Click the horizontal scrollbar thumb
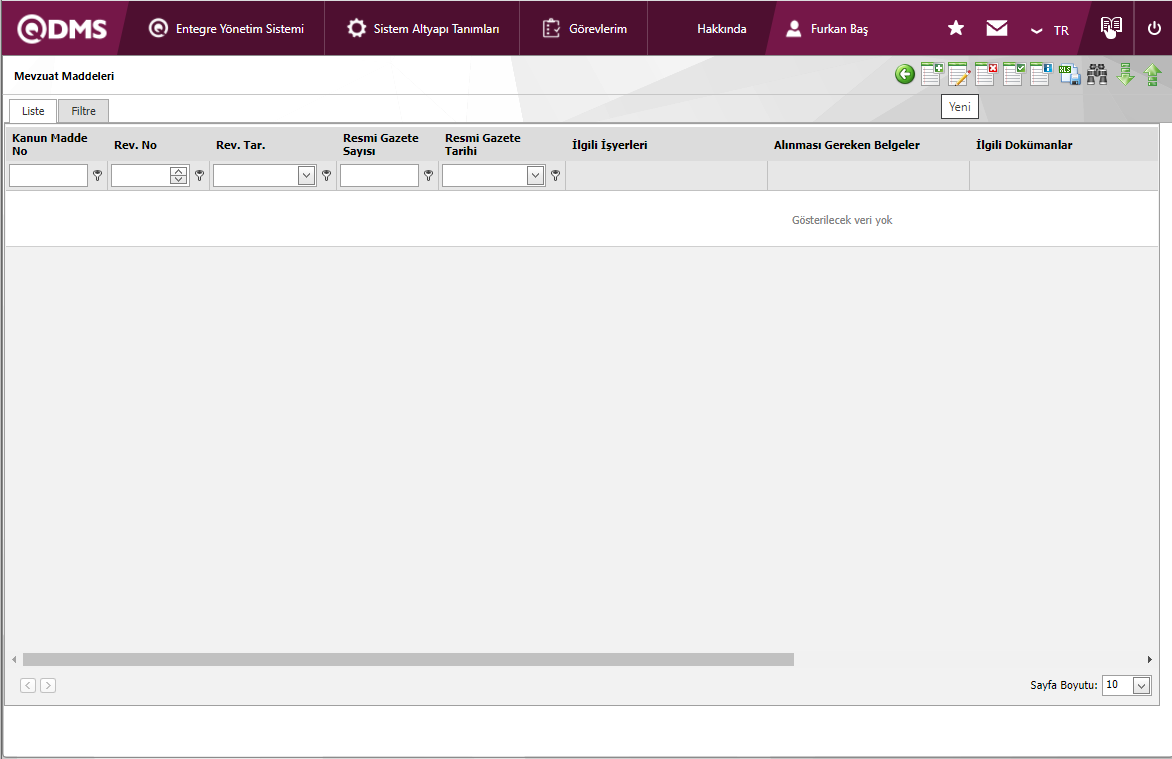 pos(408,660)
